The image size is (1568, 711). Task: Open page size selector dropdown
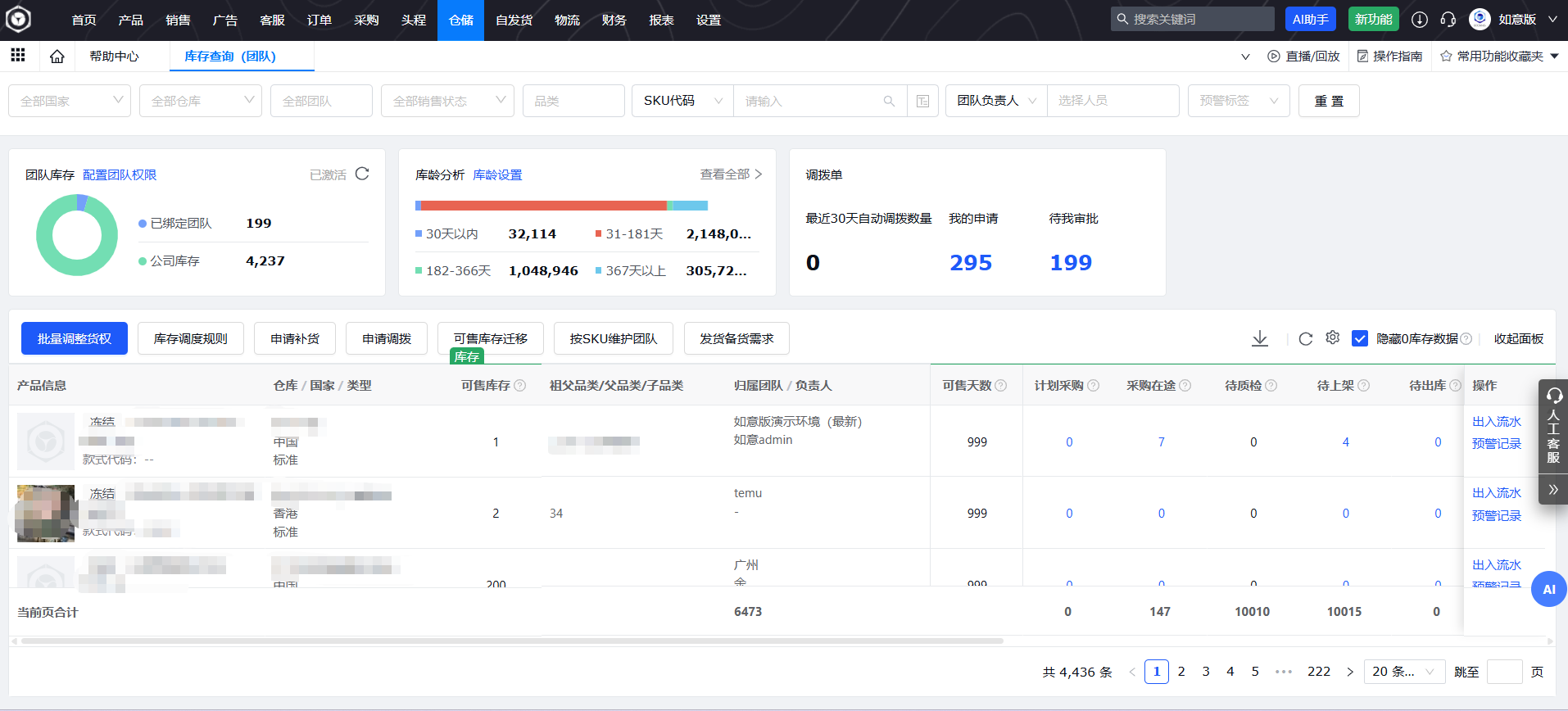(x=1404, y=672)
